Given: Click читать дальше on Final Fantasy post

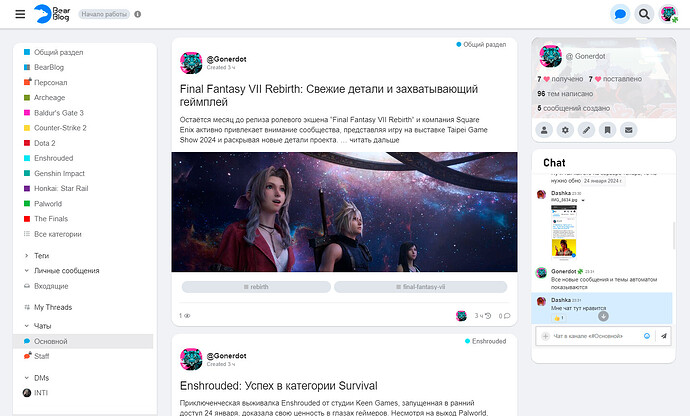Looking at the screenshot, I should [x=374, y=140].
